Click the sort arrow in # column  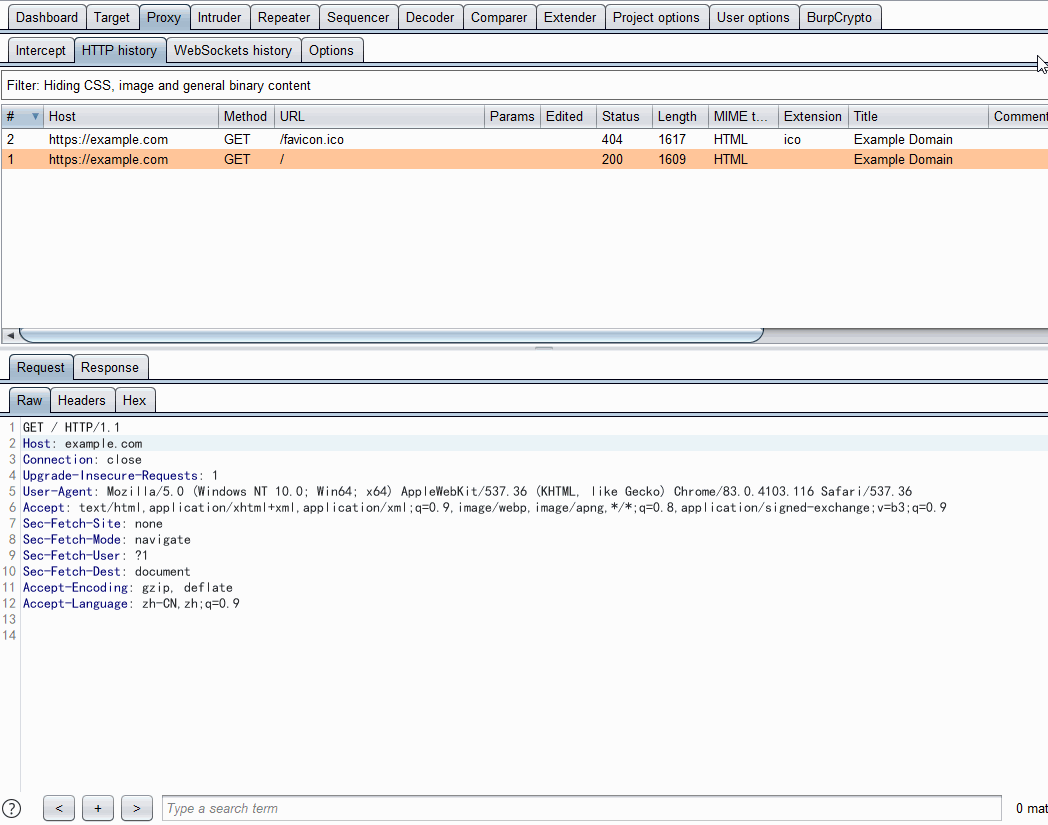(36, 116)
